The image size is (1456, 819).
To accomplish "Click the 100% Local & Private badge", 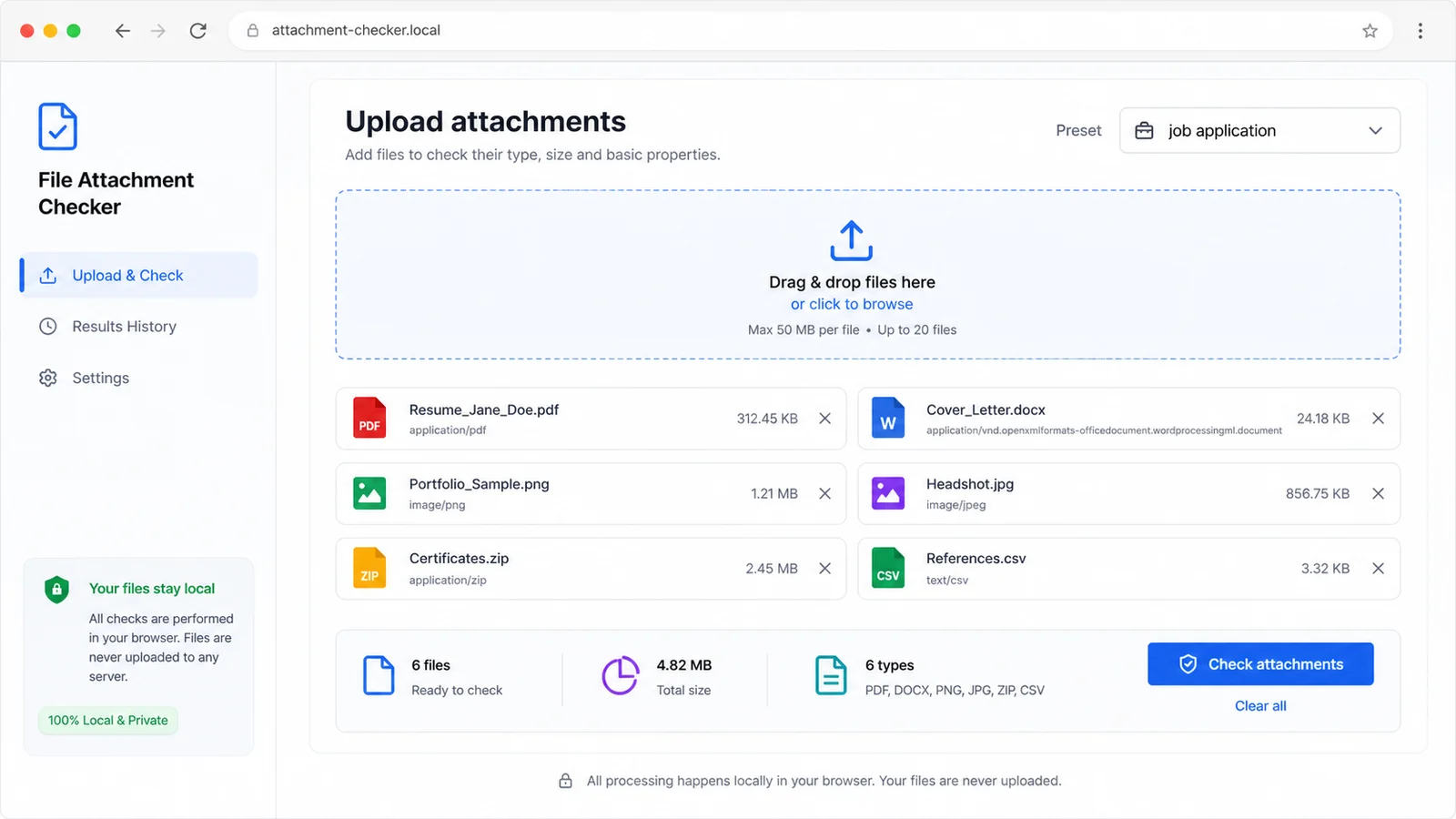I will (x=107, y=721).
